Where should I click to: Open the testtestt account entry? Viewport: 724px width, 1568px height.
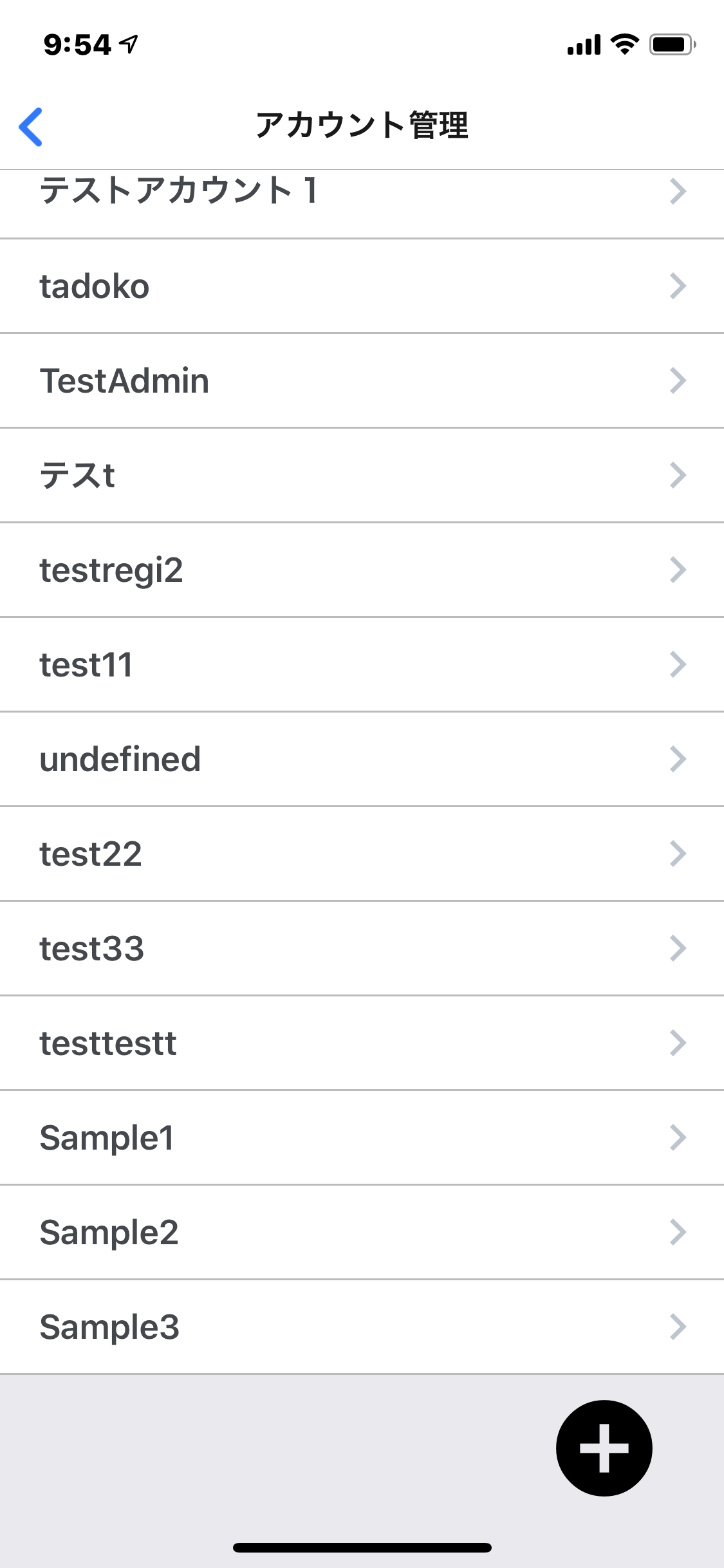click(x=108, y=1043)
